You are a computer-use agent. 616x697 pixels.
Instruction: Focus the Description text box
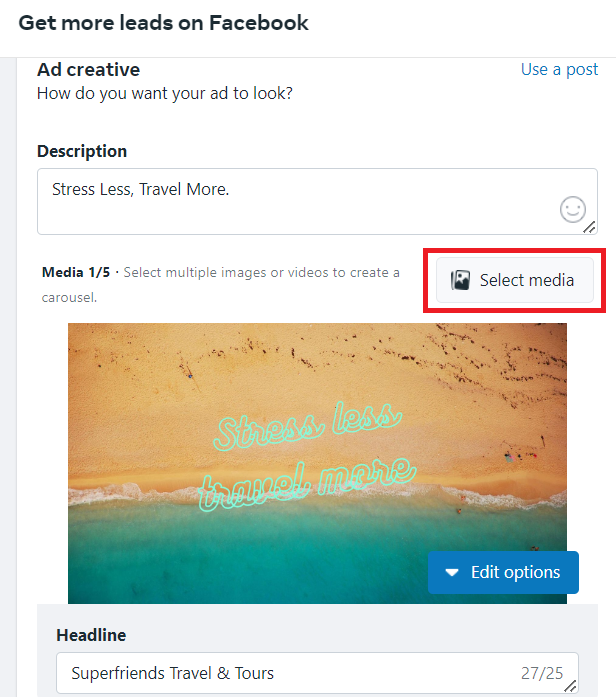[x=317, y=201]
